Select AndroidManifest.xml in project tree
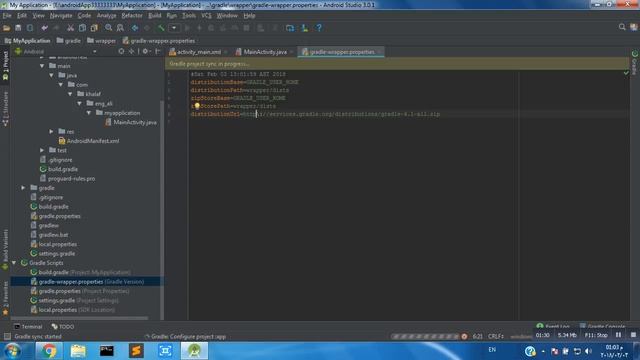Image resolution: width=640 pixels, height=360 pixels. point(89,141)
